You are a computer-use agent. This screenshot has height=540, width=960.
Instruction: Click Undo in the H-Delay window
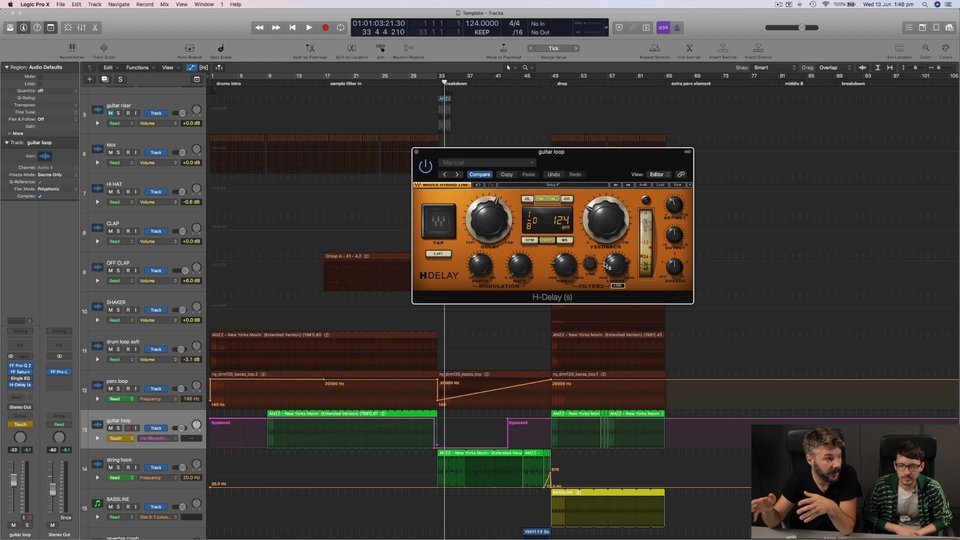pos(553,174)
